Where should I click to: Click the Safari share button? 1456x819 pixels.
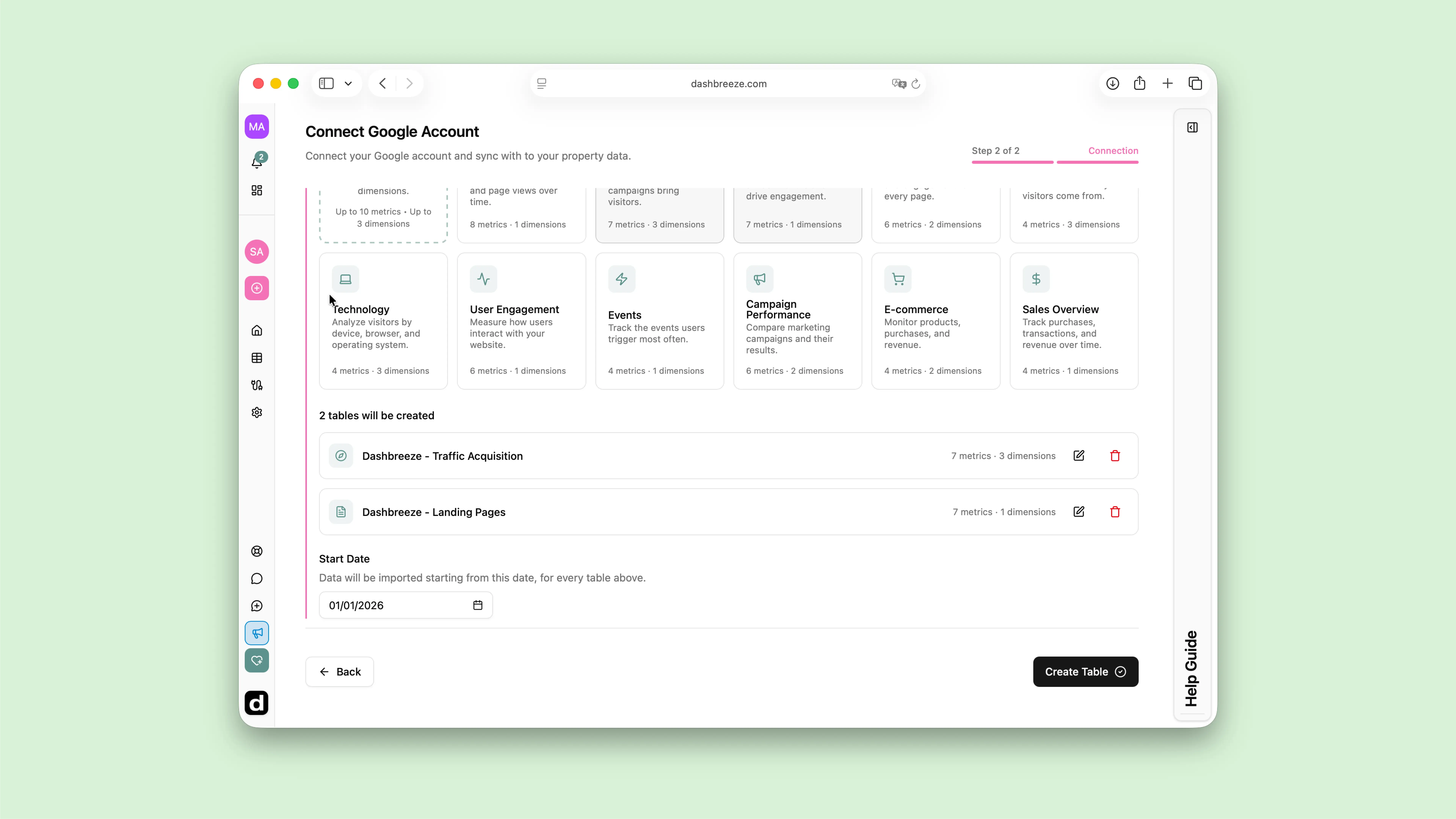point(1139,83)
